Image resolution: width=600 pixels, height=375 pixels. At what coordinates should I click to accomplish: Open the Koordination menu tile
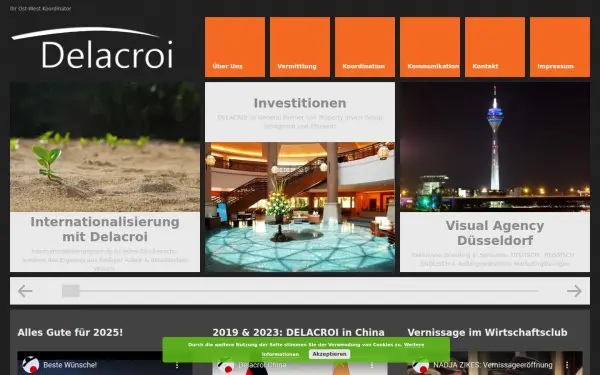(x=365, y=47)
